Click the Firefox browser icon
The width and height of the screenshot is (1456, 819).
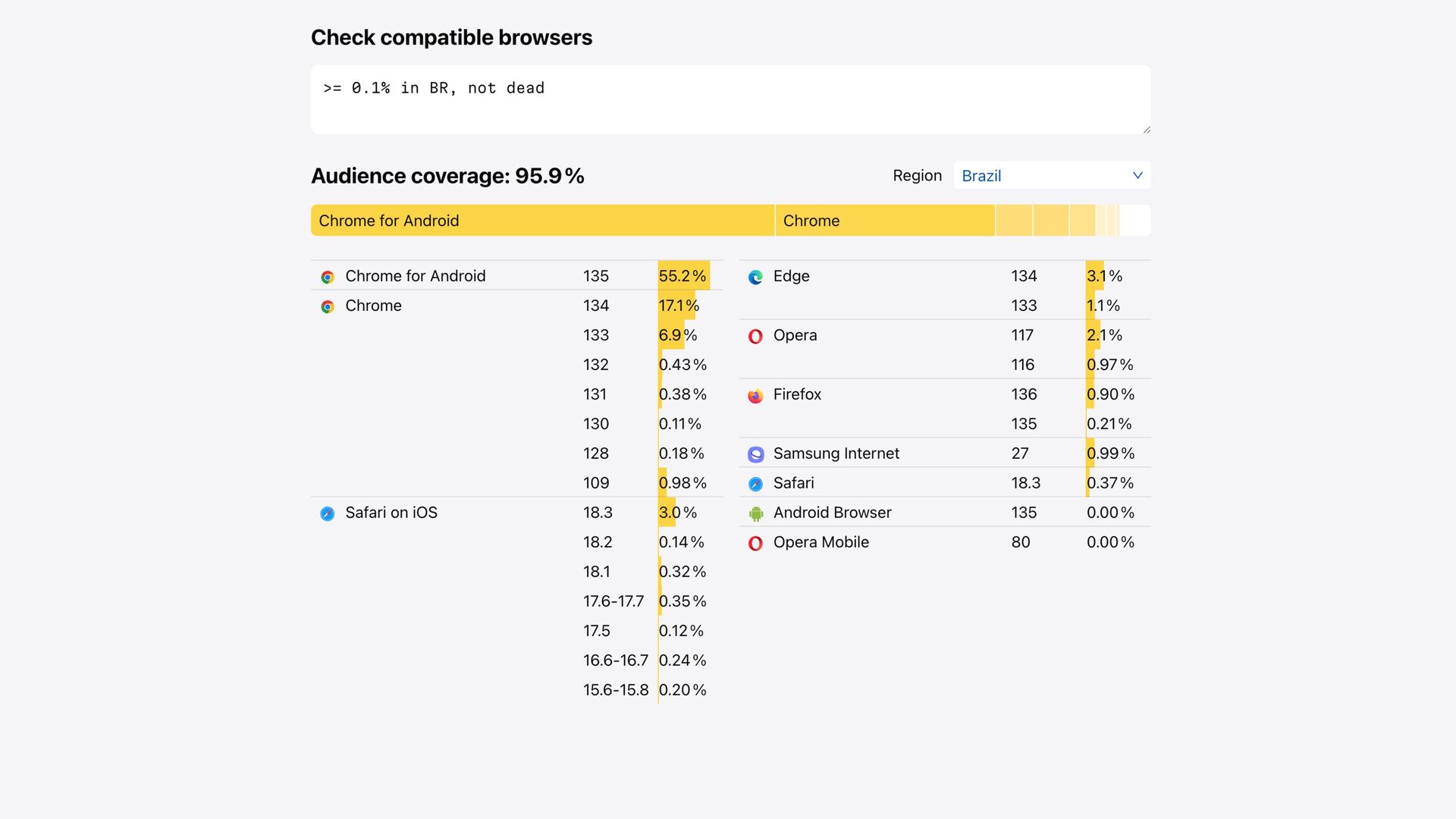pyautogui.click(x=755, y=396)
